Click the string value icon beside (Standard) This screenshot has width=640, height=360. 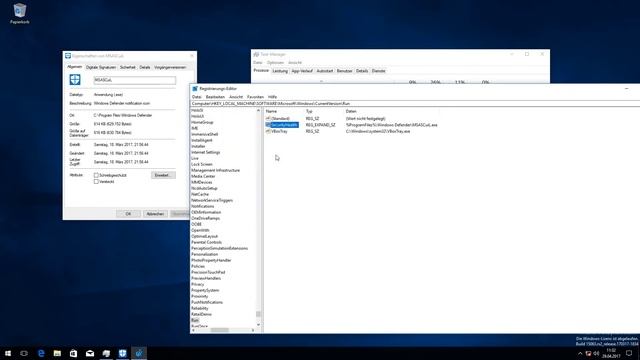(268, 118)
